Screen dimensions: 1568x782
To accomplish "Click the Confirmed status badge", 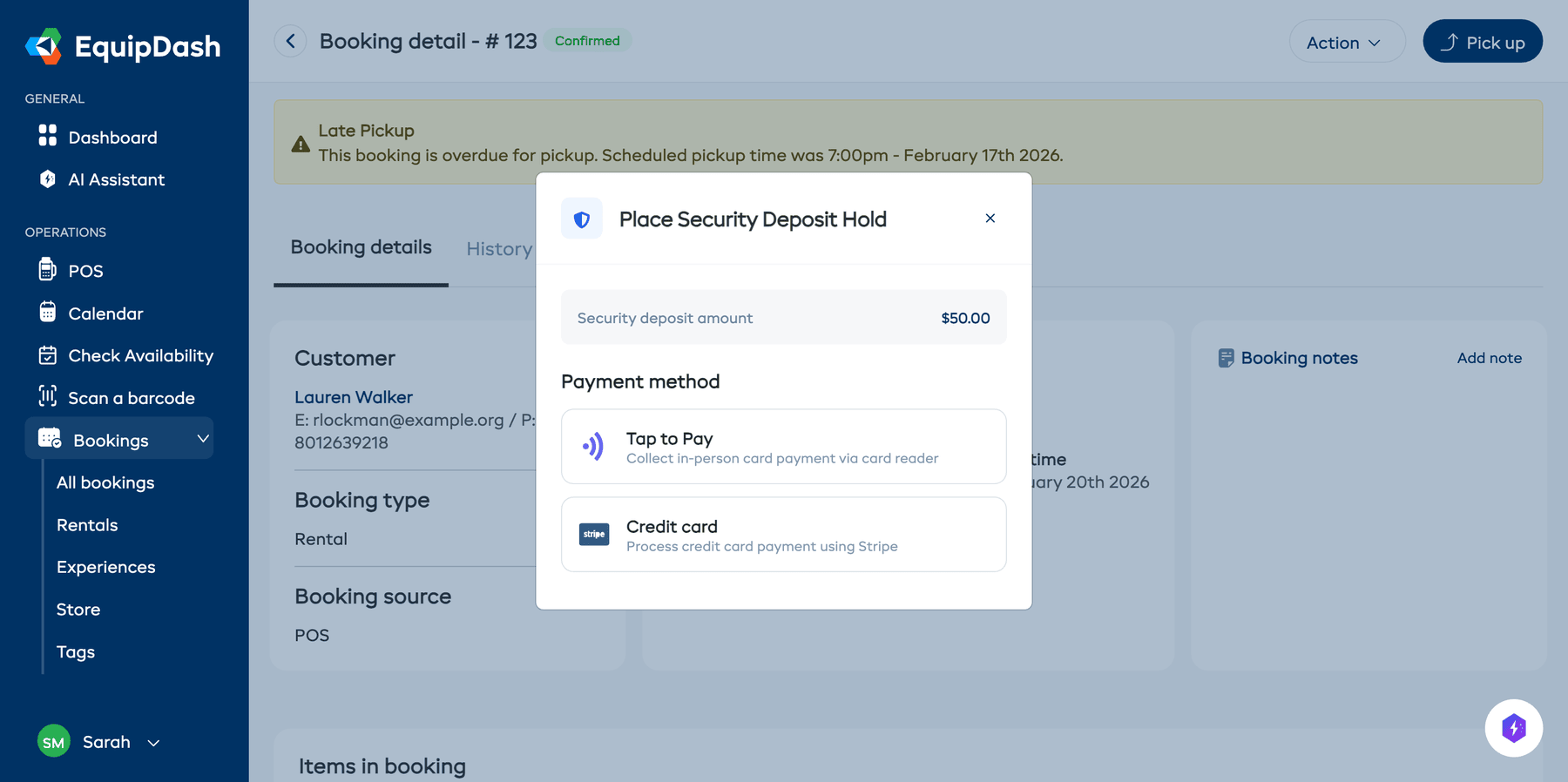I will tap(587, 41).
